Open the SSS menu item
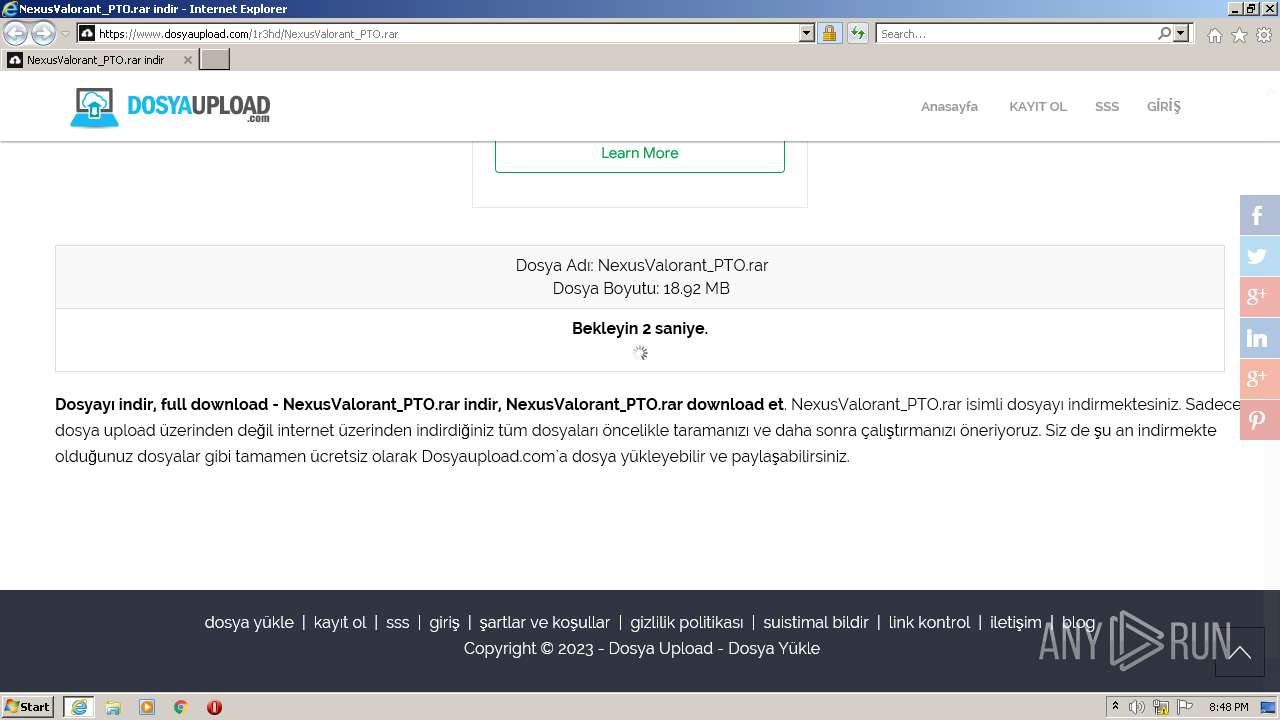This screenshot has width=1280, height=720. click(1106, 107)
